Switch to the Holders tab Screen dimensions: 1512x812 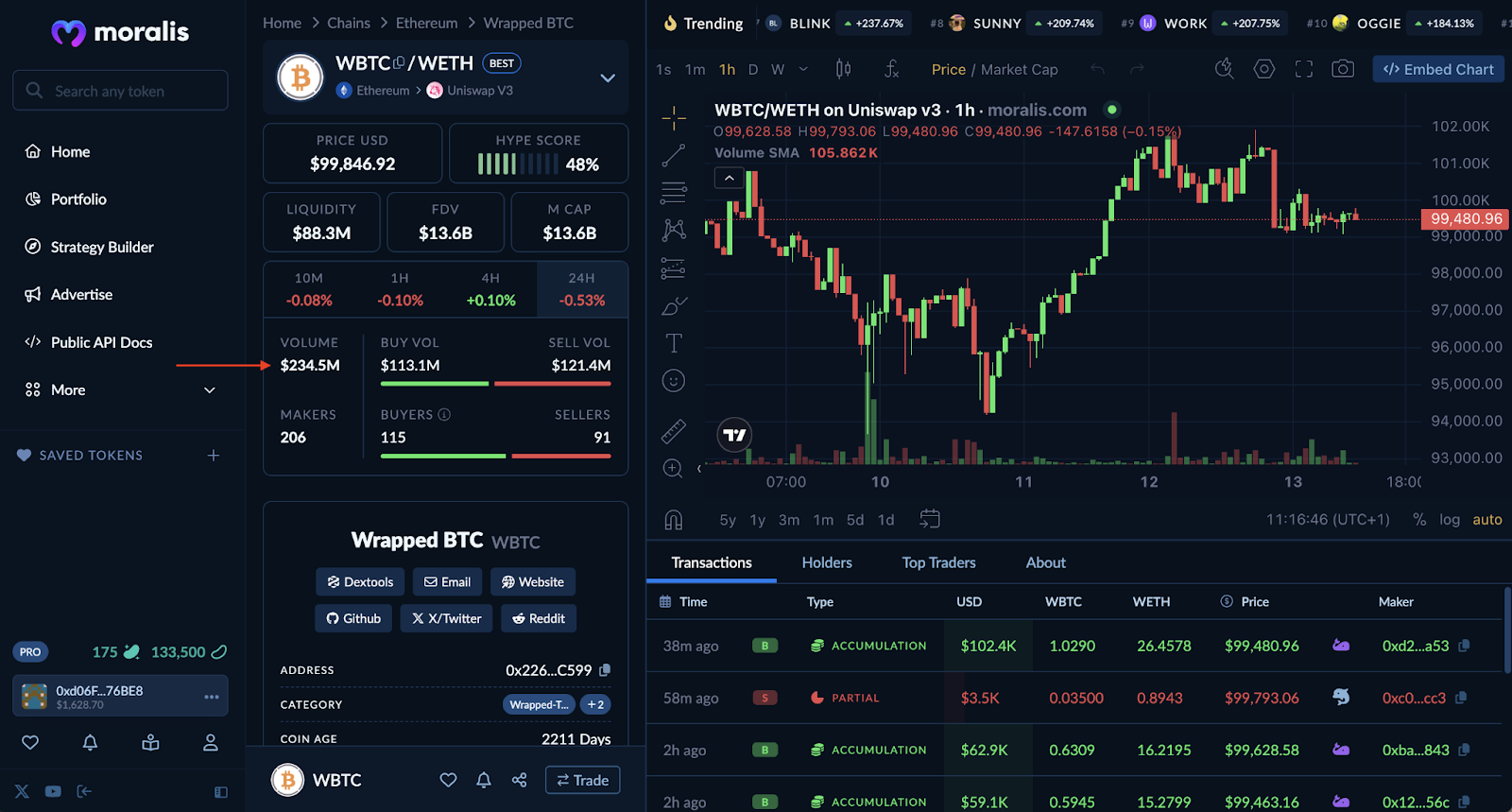pyautogui.click(x=827, y=562)
